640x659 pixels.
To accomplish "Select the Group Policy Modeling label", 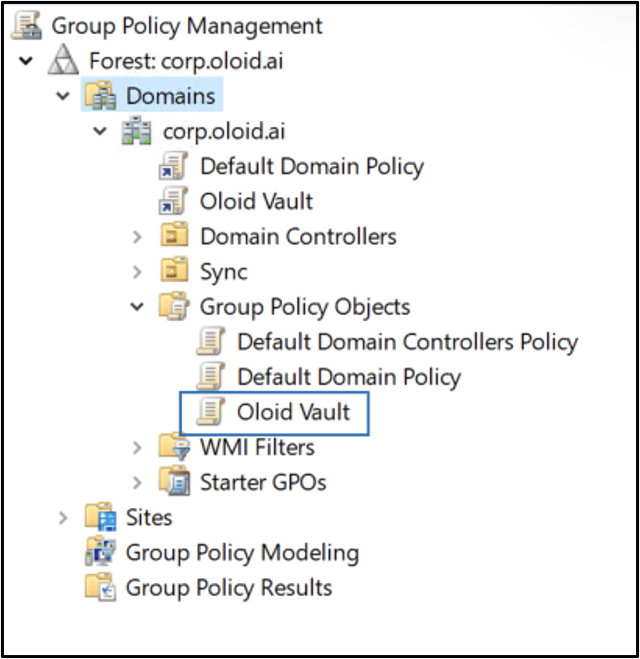I will 242,553.
